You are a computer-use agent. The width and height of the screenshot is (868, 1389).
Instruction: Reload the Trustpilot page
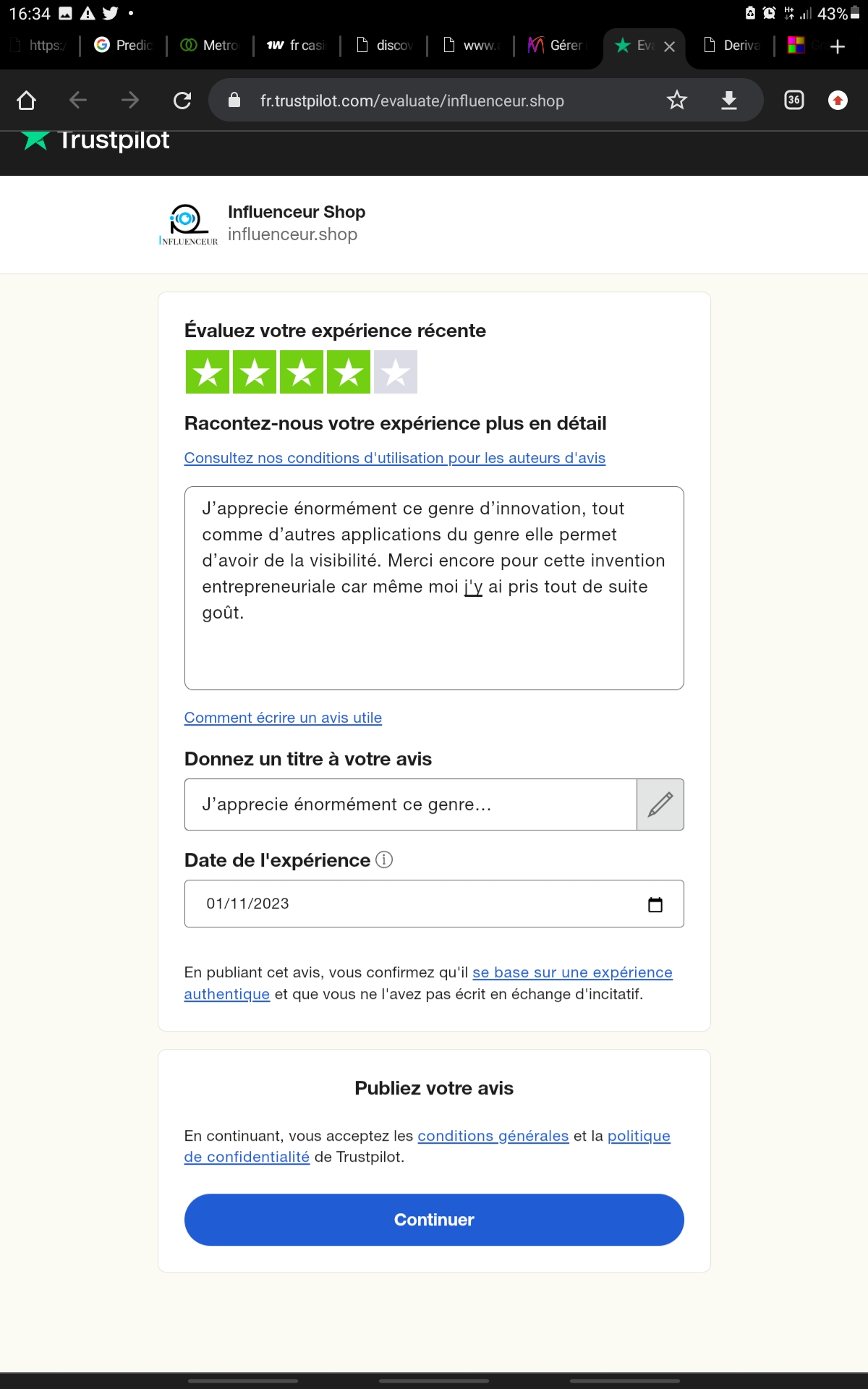[x=182, y=101]
